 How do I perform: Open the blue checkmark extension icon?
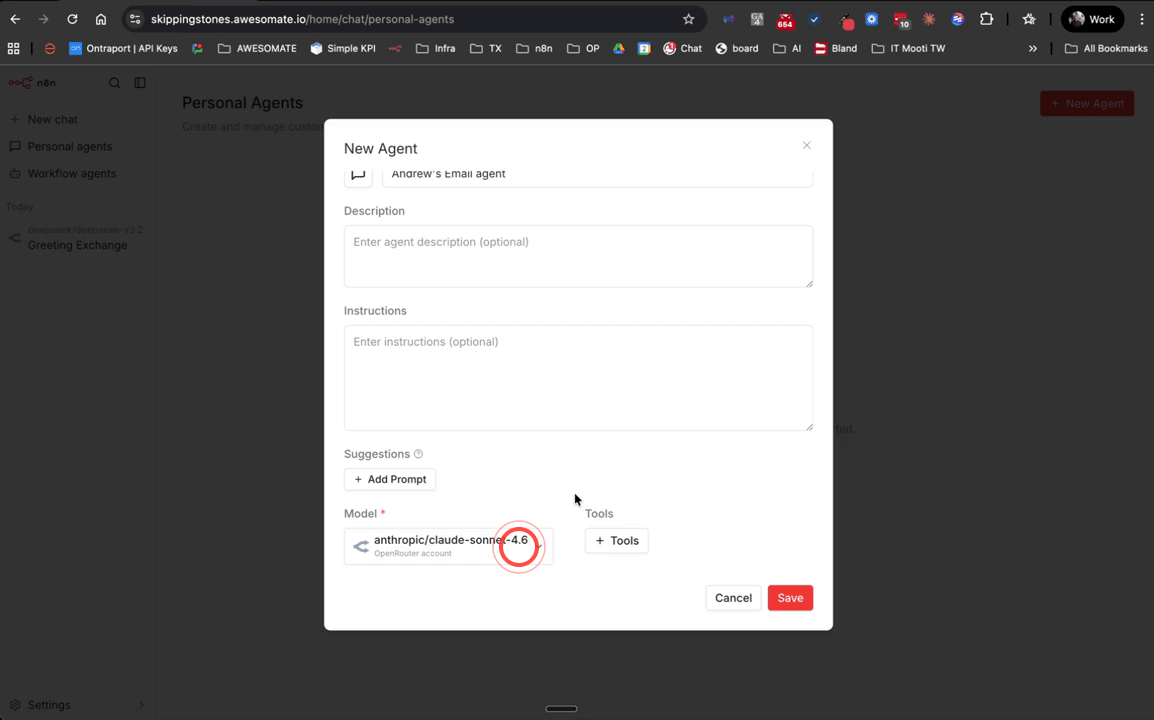point(814,19)
